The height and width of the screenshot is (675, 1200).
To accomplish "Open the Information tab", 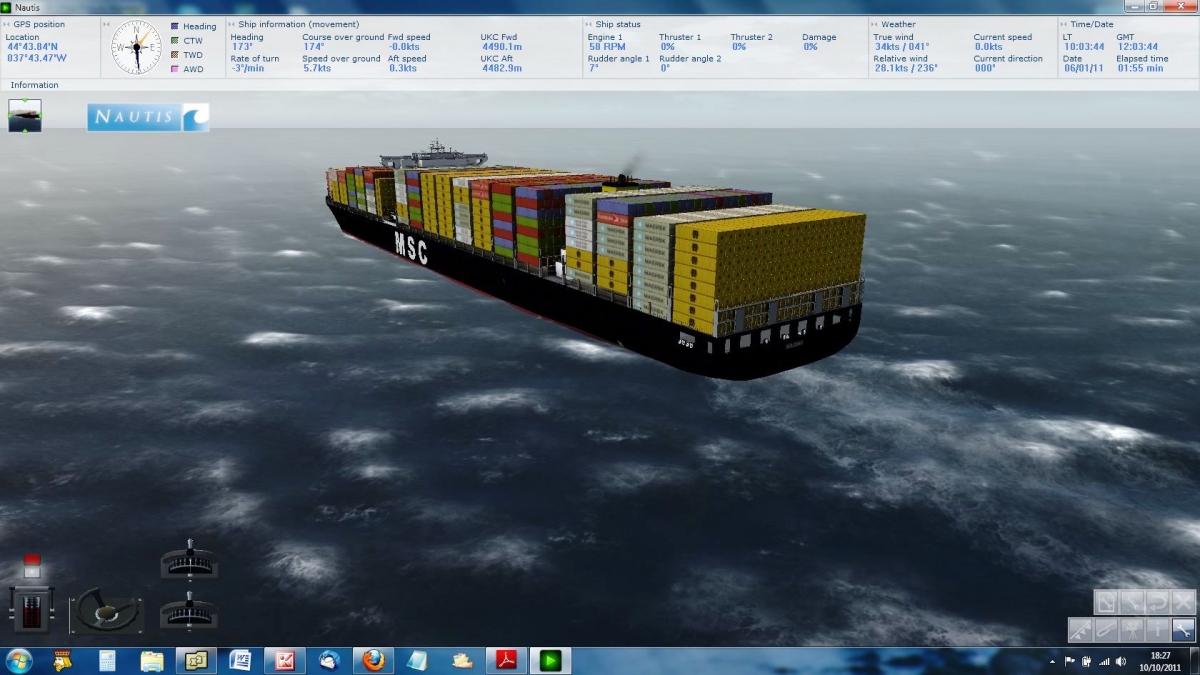I will pos(35,85).
